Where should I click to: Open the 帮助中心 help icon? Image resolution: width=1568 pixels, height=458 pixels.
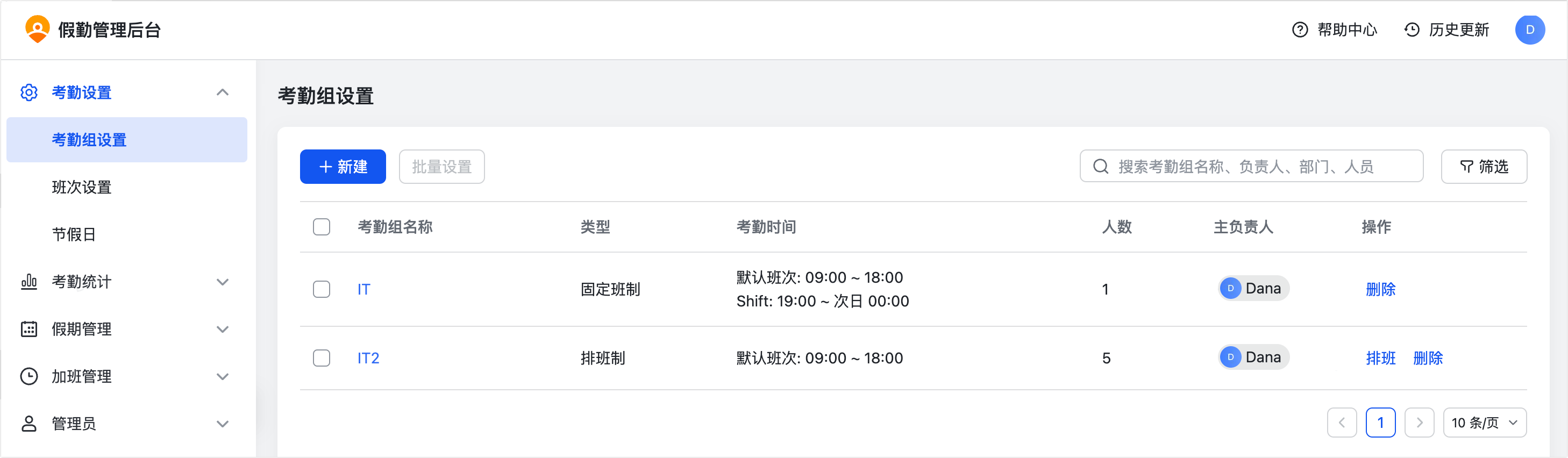pyautogui.click(x=1300, y=30)
